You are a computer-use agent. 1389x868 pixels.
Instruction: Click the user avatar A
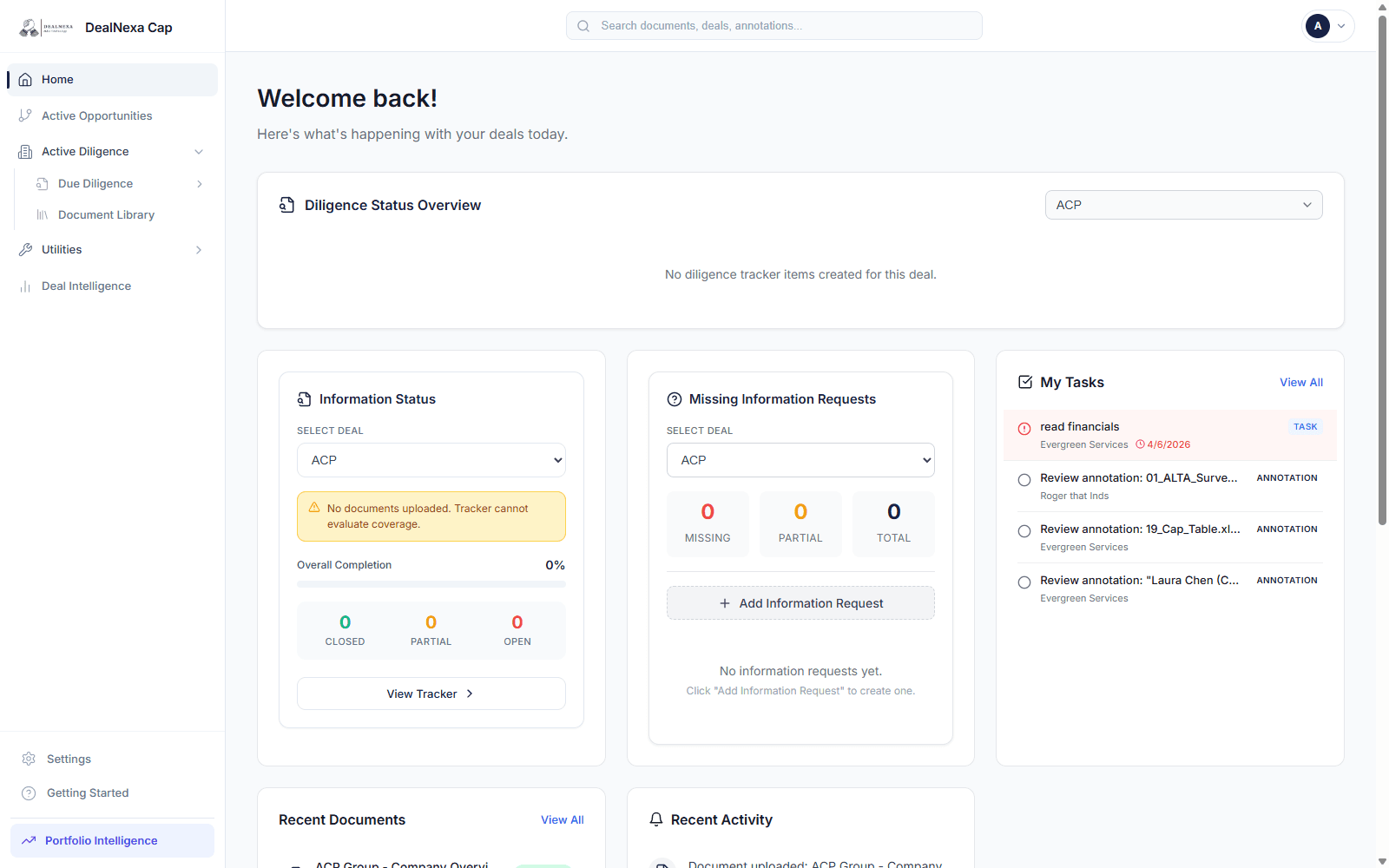1318,26
